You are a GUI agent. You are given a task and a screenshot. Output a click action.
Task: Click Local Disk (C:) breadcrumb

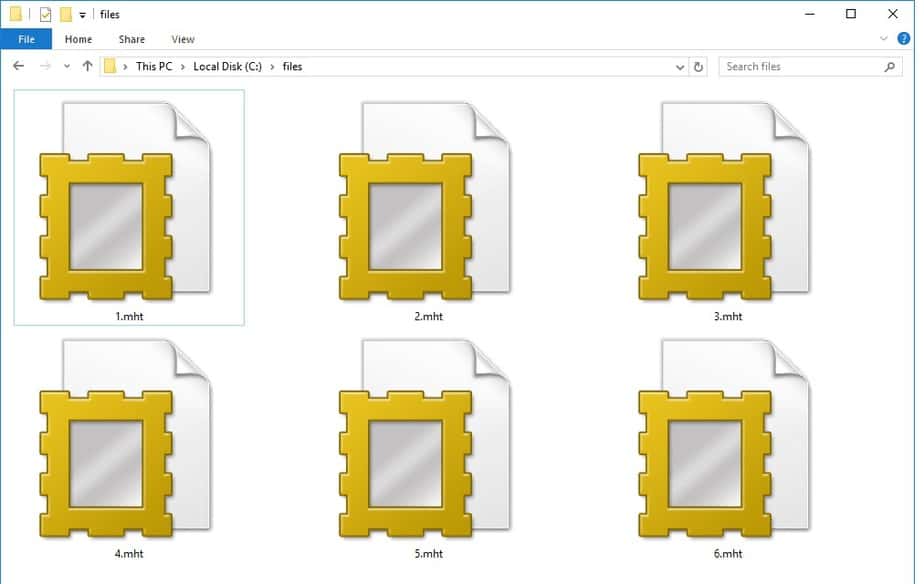[227, 67]
